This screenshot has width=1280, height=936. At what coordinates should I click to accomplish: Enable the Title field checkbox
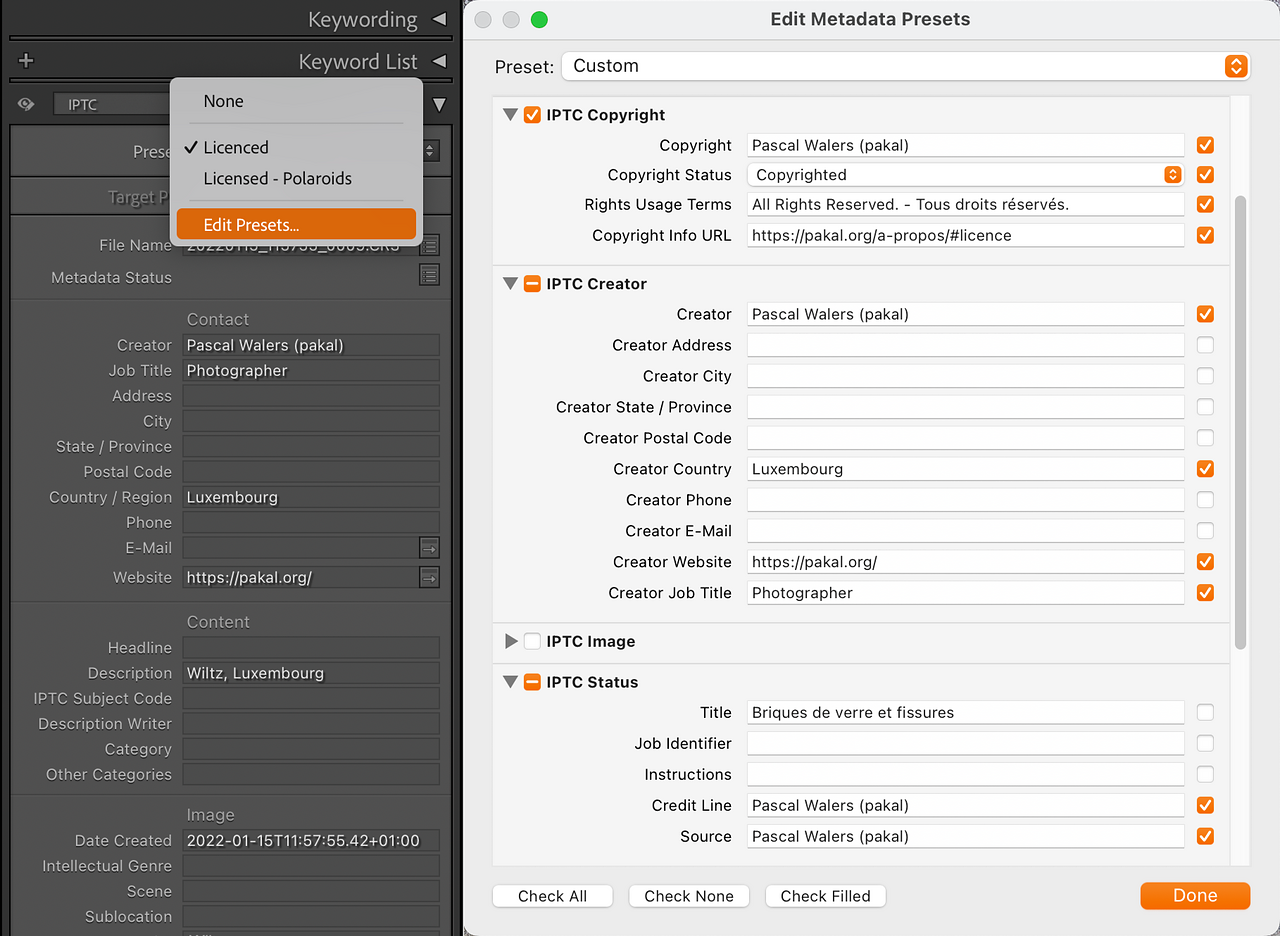click(x=1205, y=713)
